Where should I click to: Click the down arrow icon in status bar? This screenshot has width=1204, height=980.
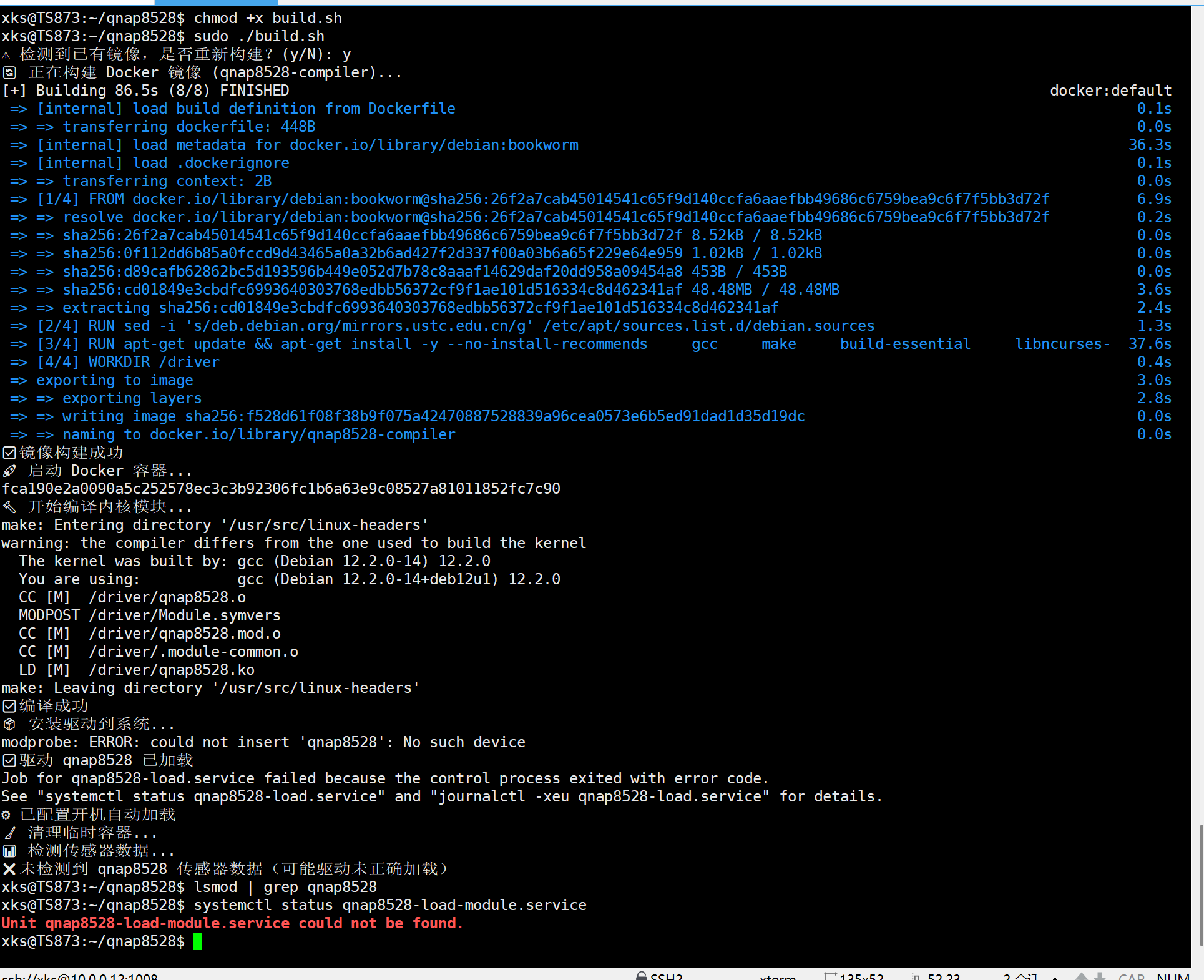(1100, 976)
